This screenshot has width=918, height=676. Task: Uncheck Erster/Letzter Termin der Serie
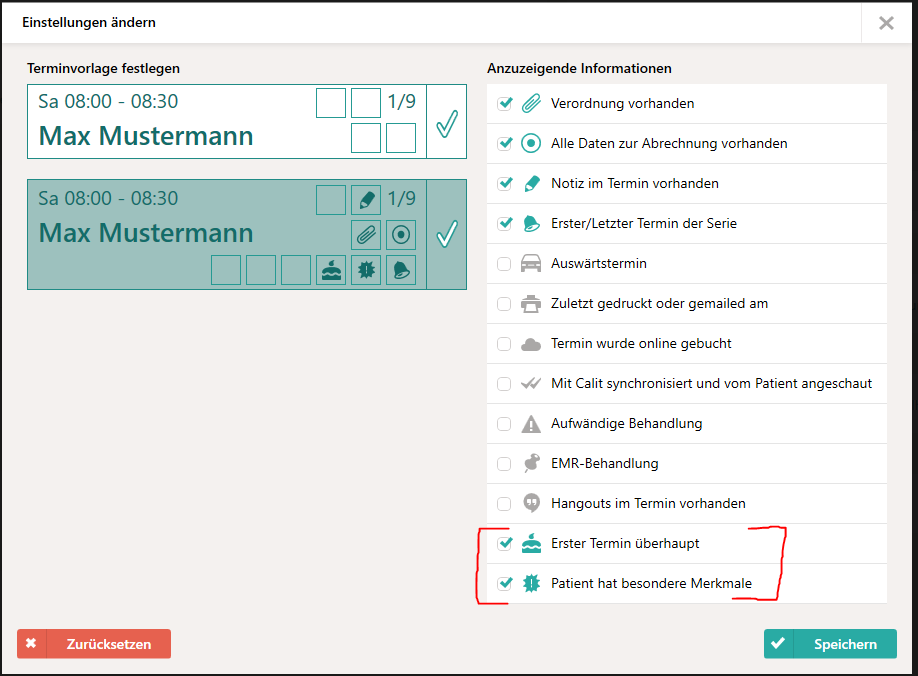(504, 224)
